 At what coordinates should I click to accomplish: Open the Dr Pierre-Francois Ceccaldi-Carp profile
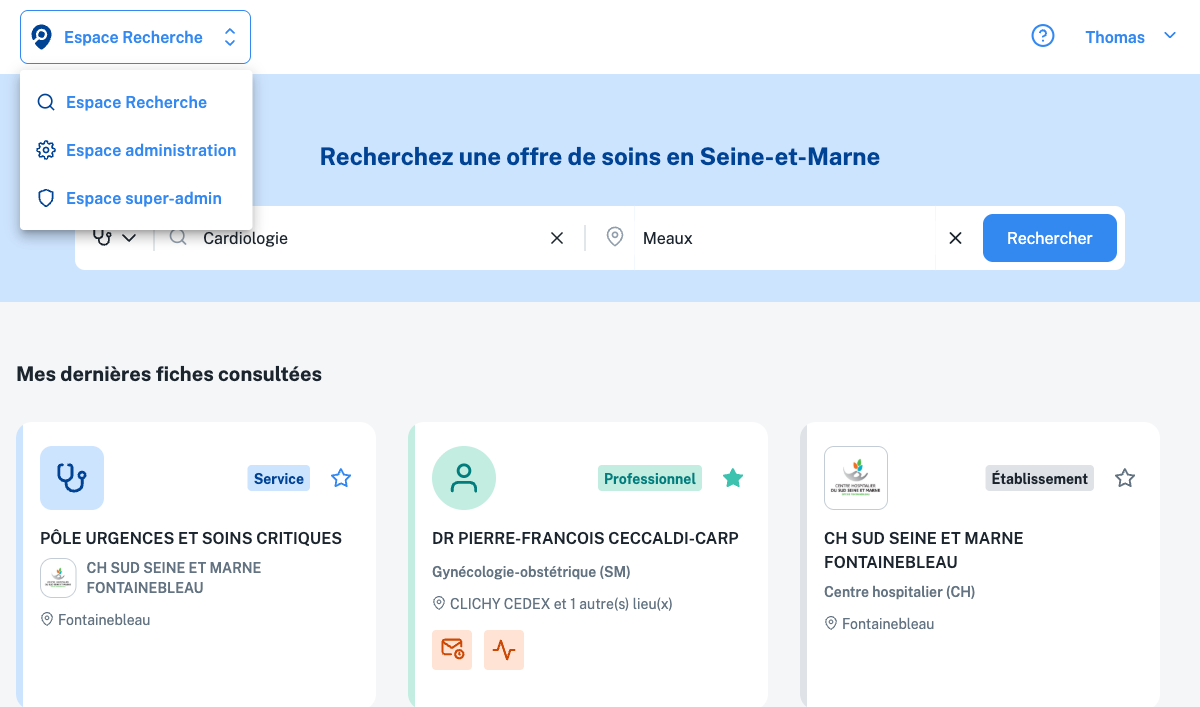tap(585, 538)
